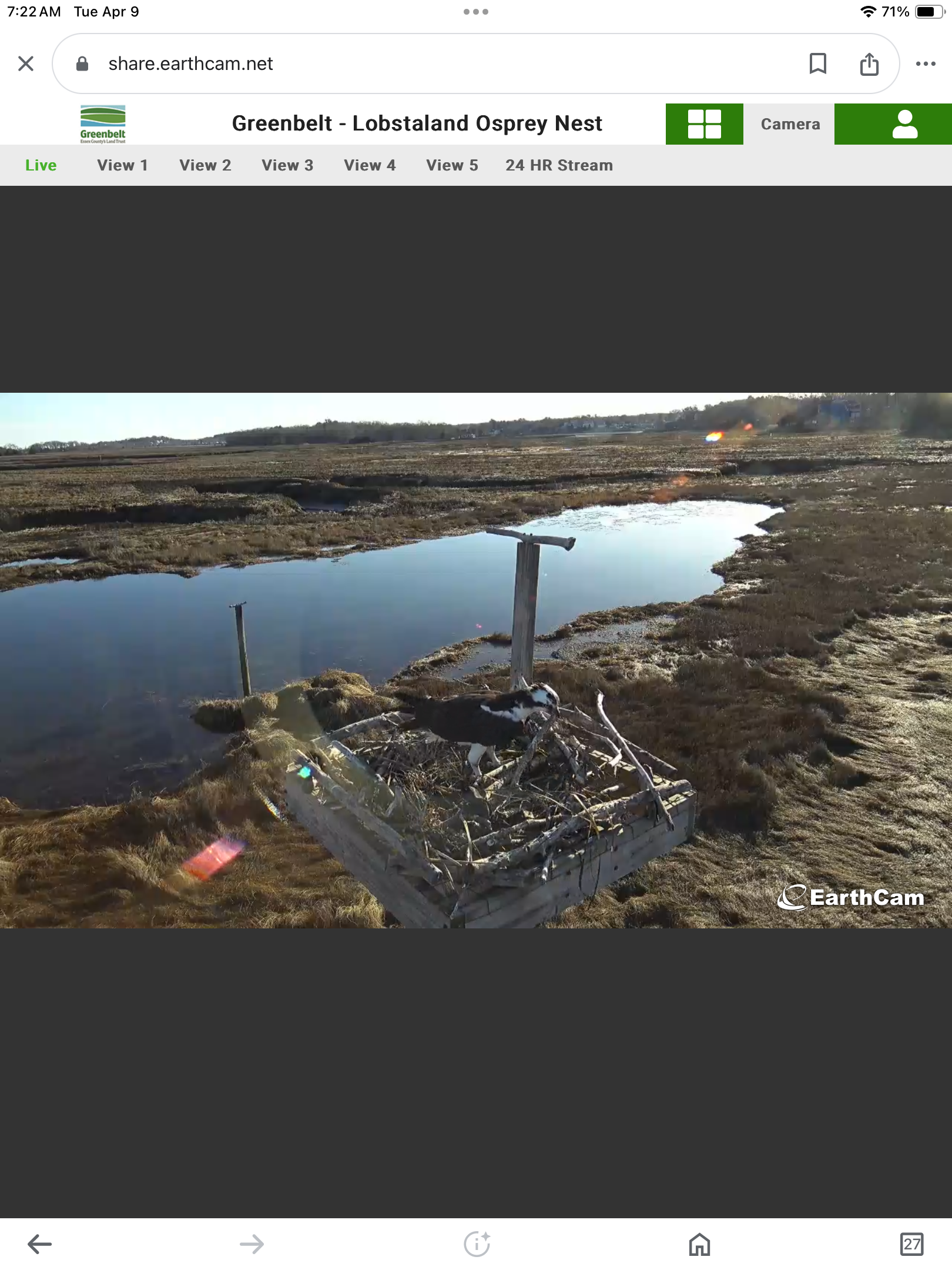
Task: Select the Camera button
Action: (x=790, y=124)
